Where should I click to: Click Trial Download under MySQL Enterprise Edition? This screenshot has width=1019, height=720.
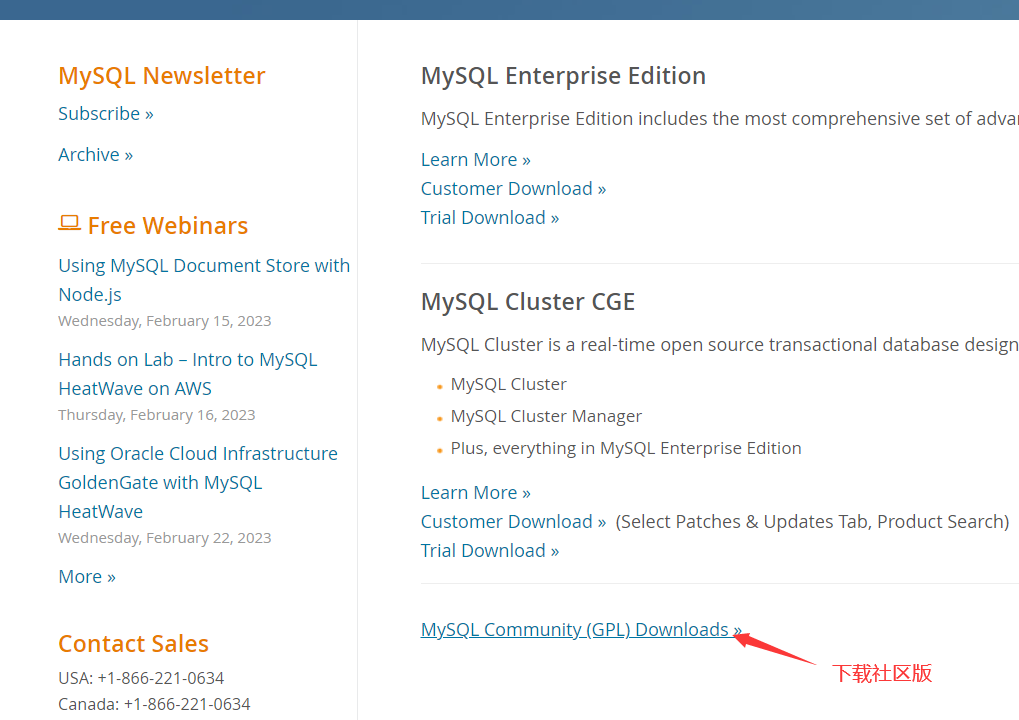click(490, 218)
